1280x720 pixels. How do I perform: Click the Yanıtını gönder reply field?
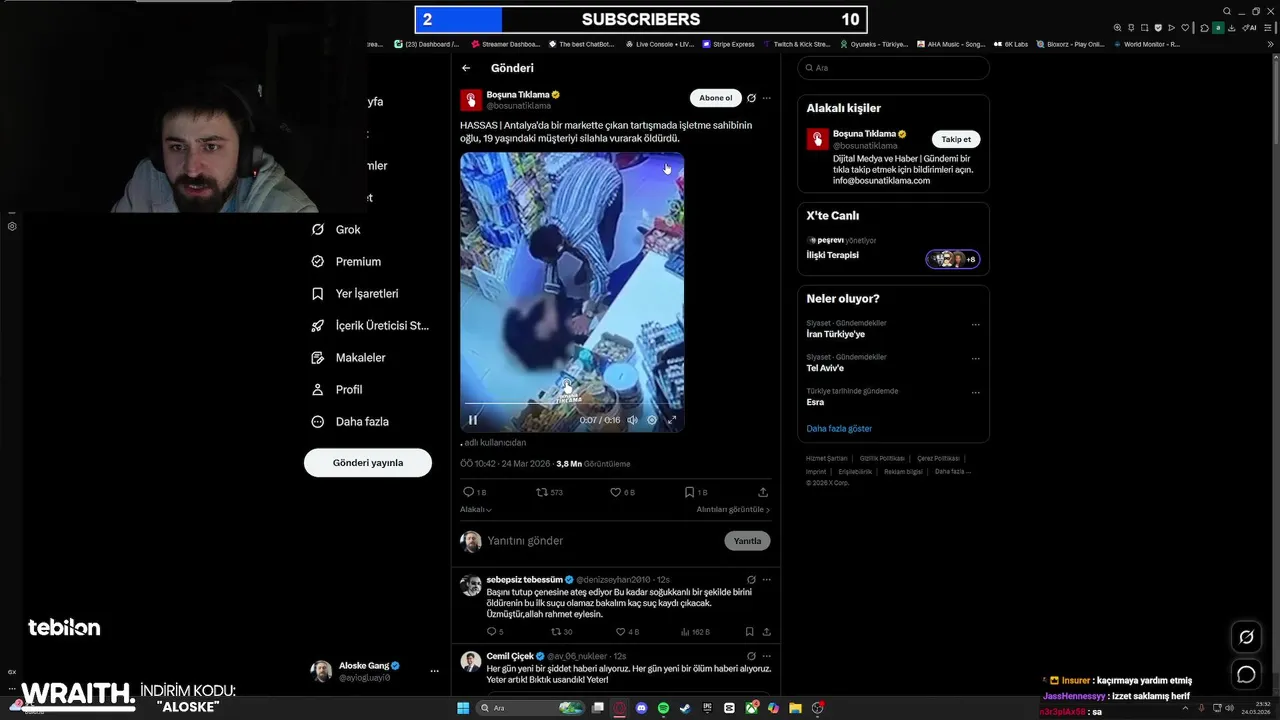coord(600,541)
